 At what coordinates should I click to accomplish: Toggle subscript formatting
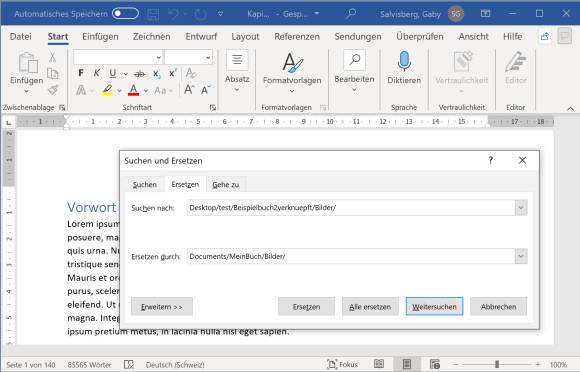coord(156,74)
